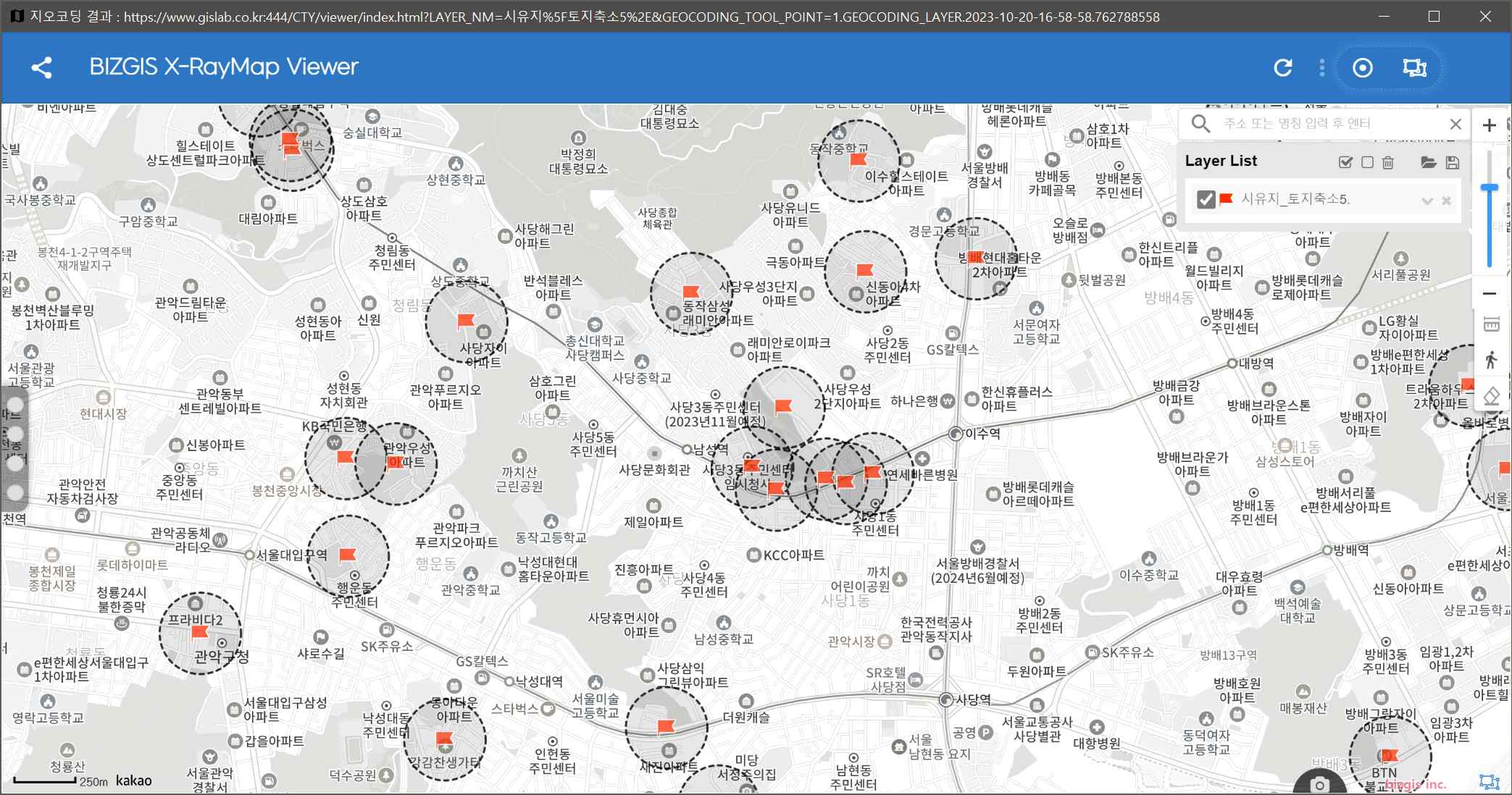Uncheck all layers in Layer List
This screenshot has height=795, width=1512.
(x=1367, y=162)
